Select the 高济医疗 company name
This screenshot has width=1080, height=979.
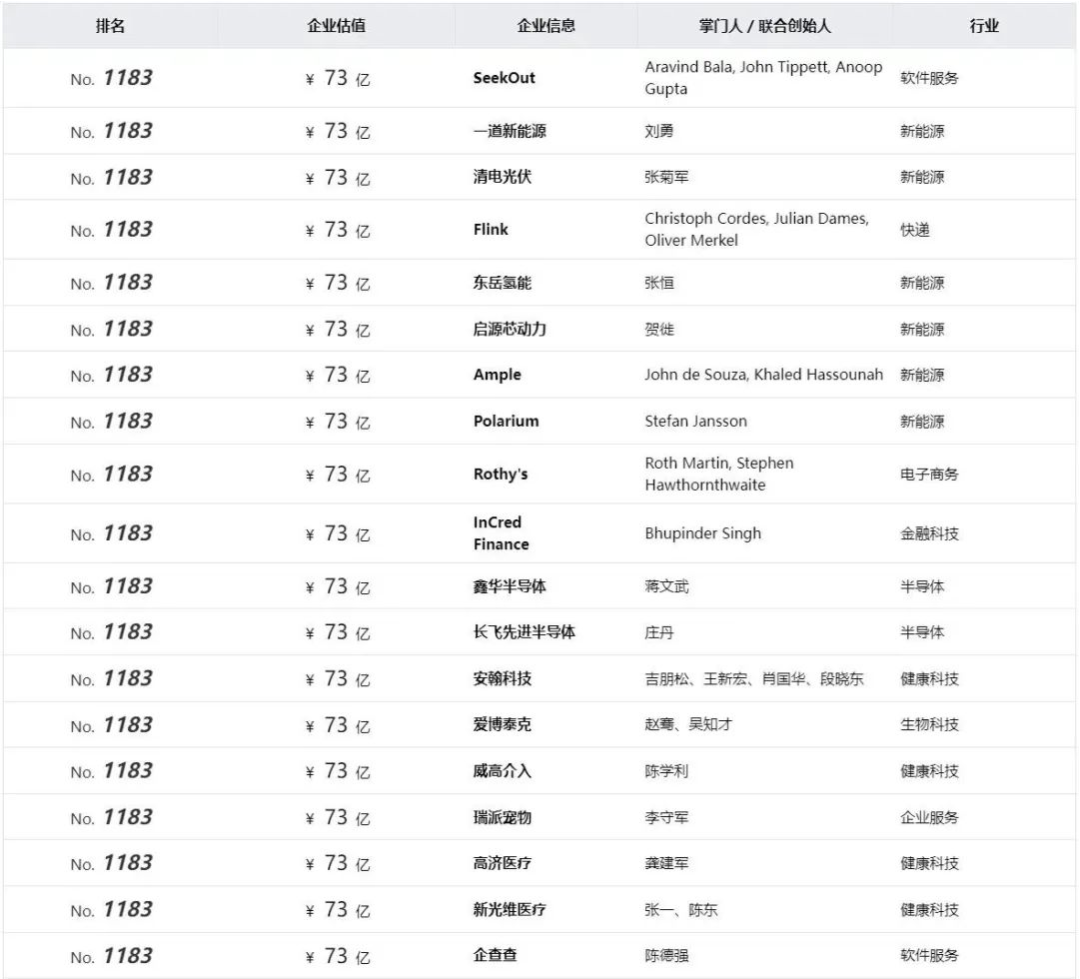pyautogui.click(x=502, y=863)
